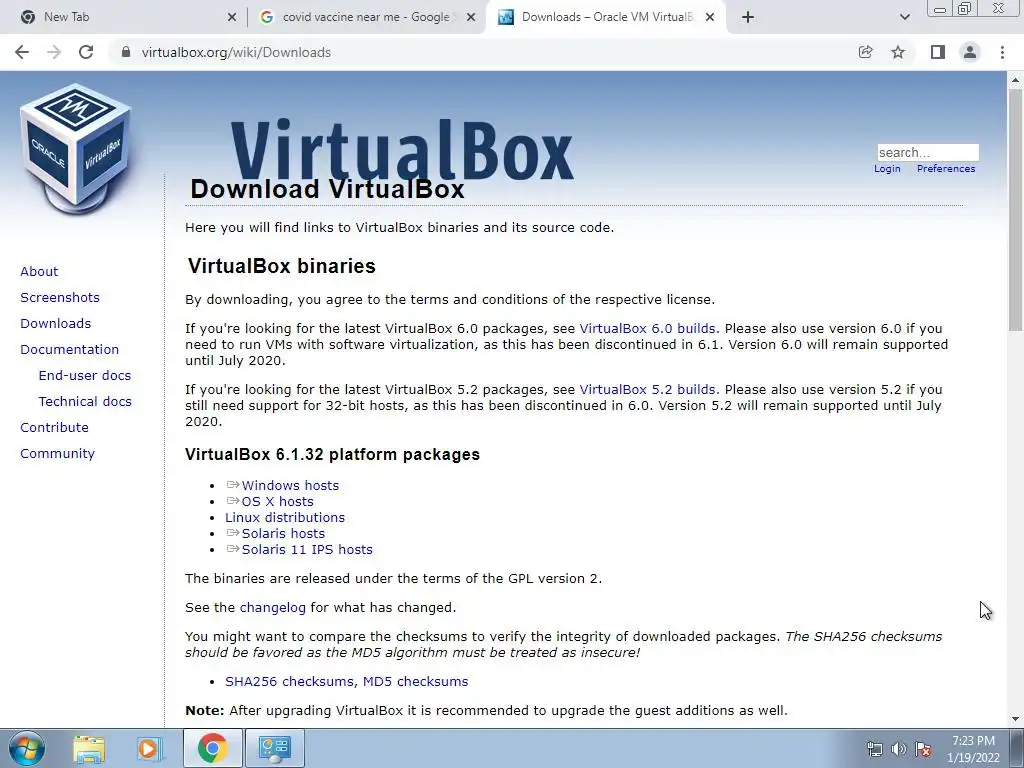Open the Preferences link
Viewport: 1024px width, 768px height.
[946, 168]
